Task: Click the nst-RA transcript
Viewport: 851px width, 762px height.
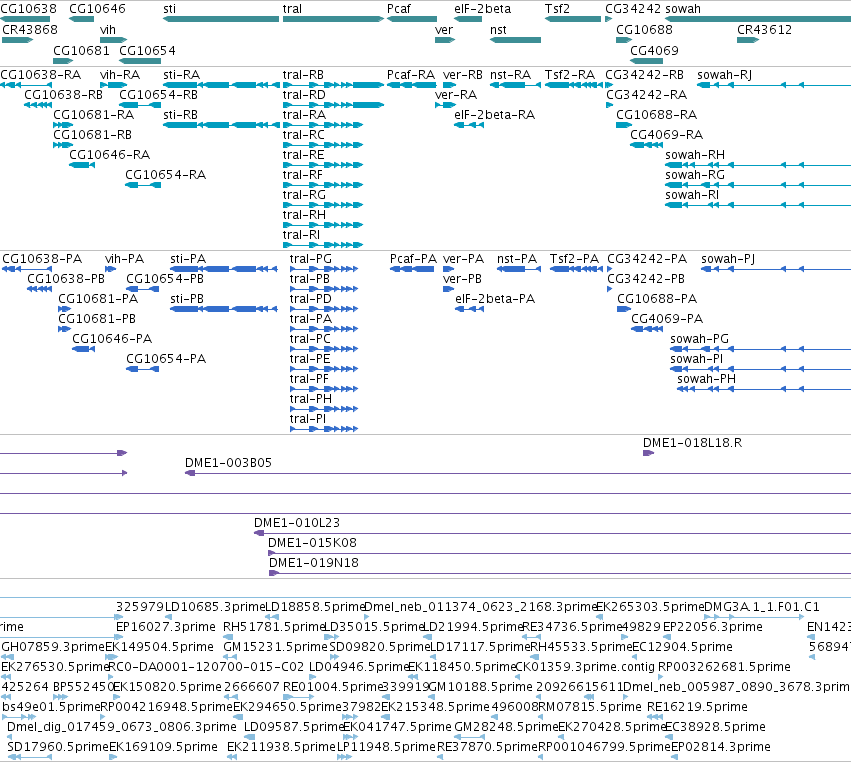Action: tap(515, 85)
